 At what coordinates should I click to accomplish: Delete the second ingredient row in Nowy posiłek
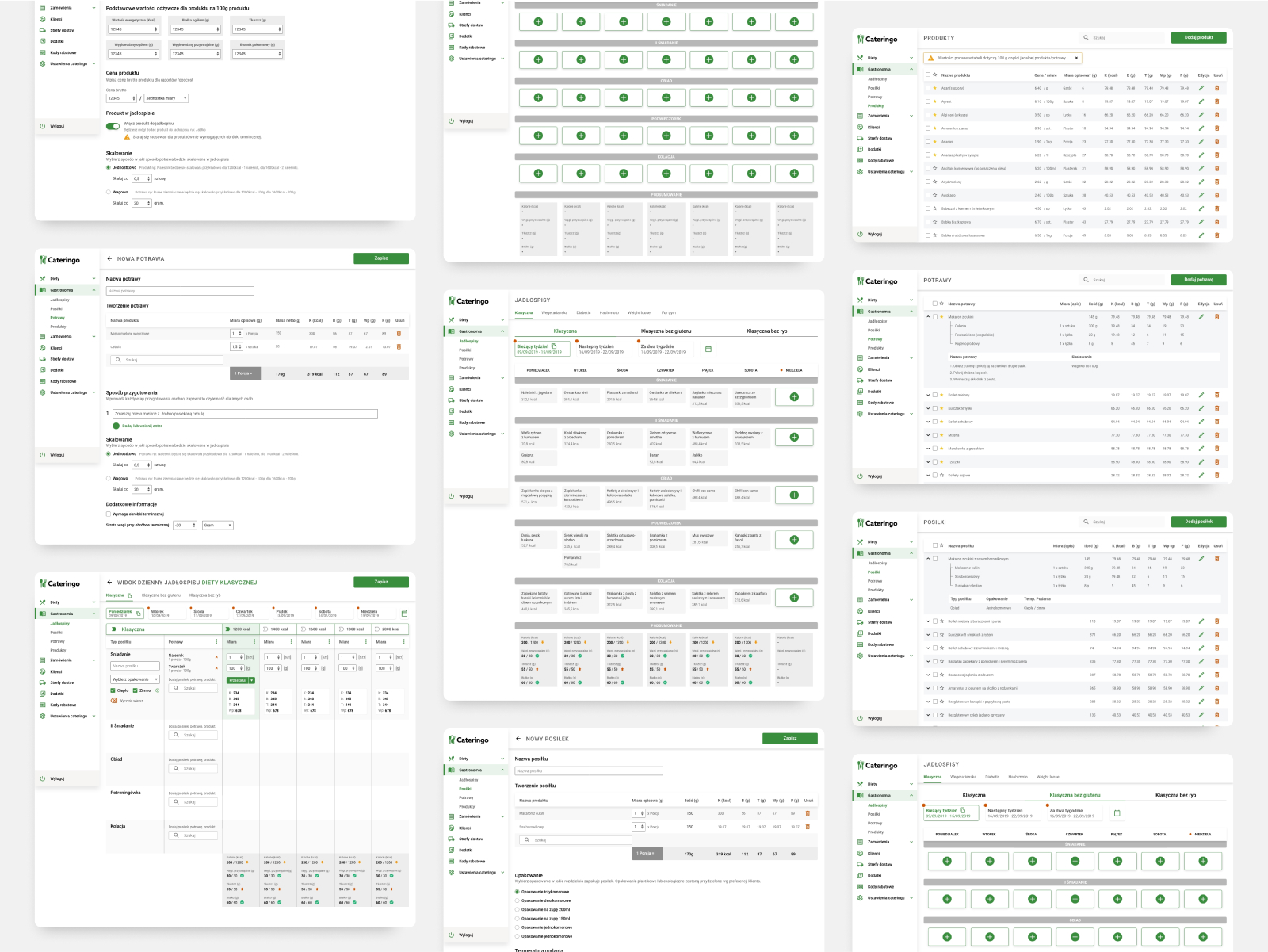coord(808,827)
